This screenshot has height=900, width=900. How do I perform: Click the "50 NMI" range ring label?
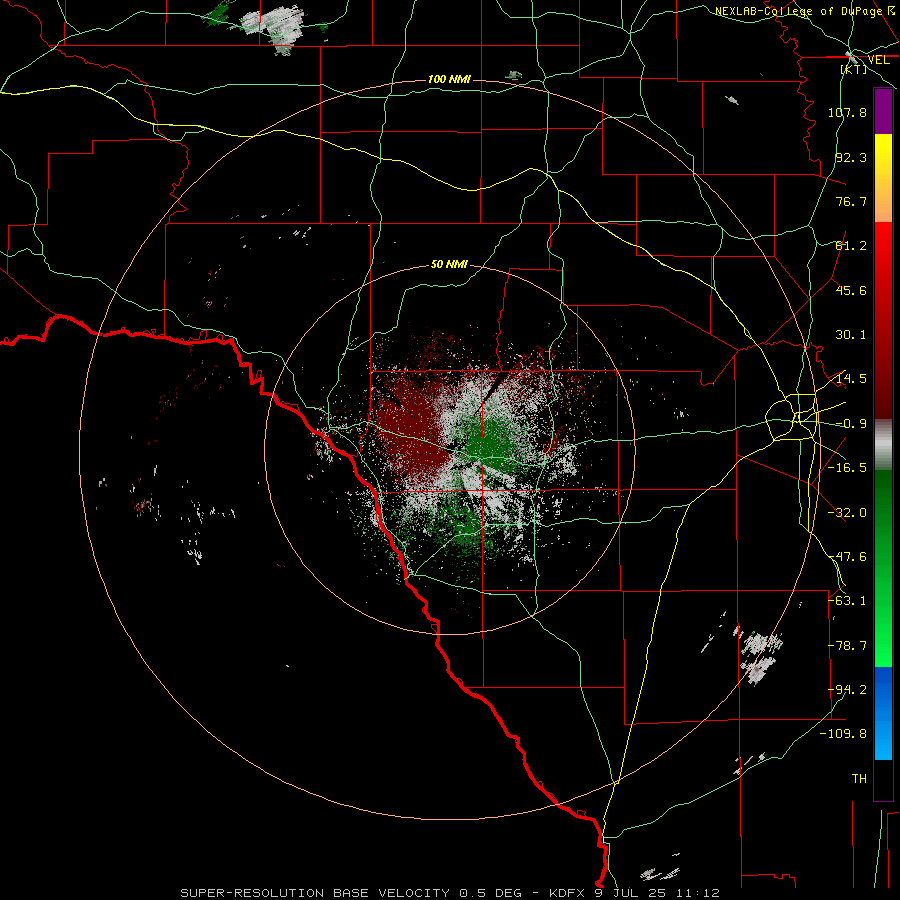449,264
